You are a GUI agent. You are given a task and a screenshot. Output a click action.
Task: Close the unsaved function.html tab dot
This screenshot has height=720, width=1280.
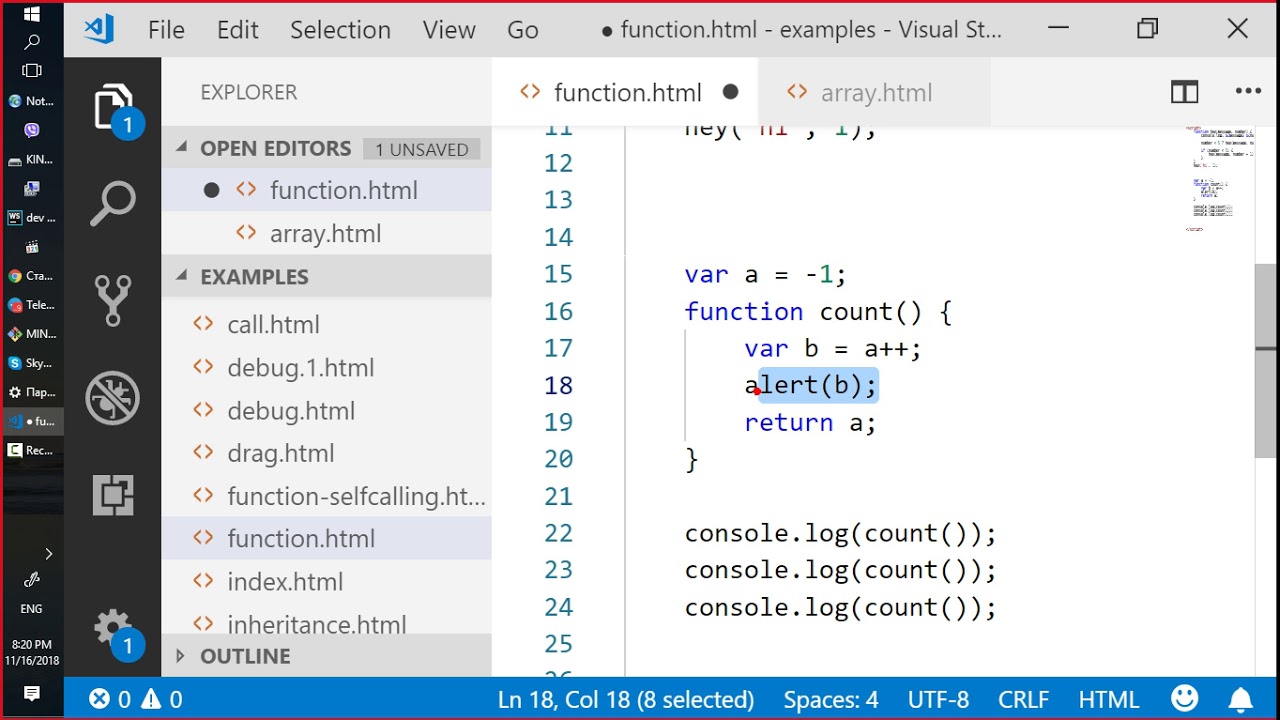point(730,92)
